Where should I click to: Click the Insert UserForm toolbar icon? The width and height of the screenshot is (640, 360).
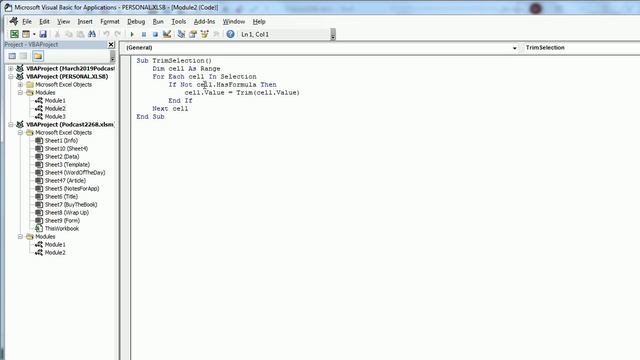pos(26,34)
